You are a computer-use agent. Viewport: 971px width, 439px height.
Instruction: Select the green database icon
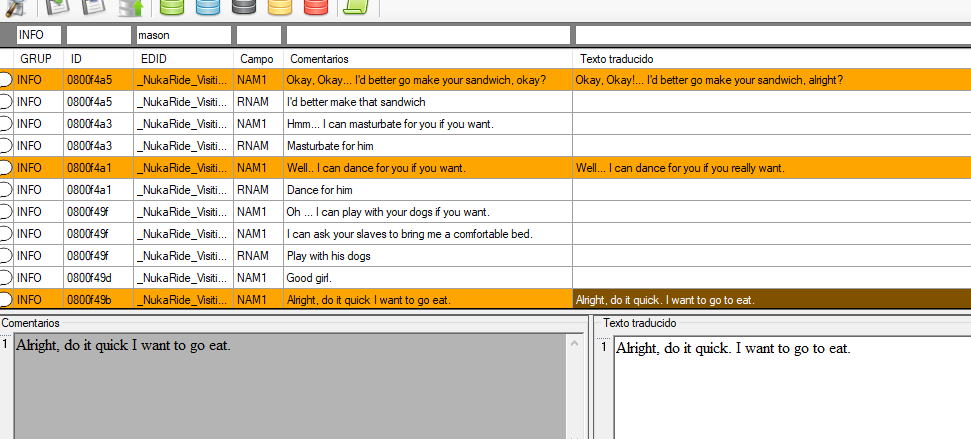[172, 7]
